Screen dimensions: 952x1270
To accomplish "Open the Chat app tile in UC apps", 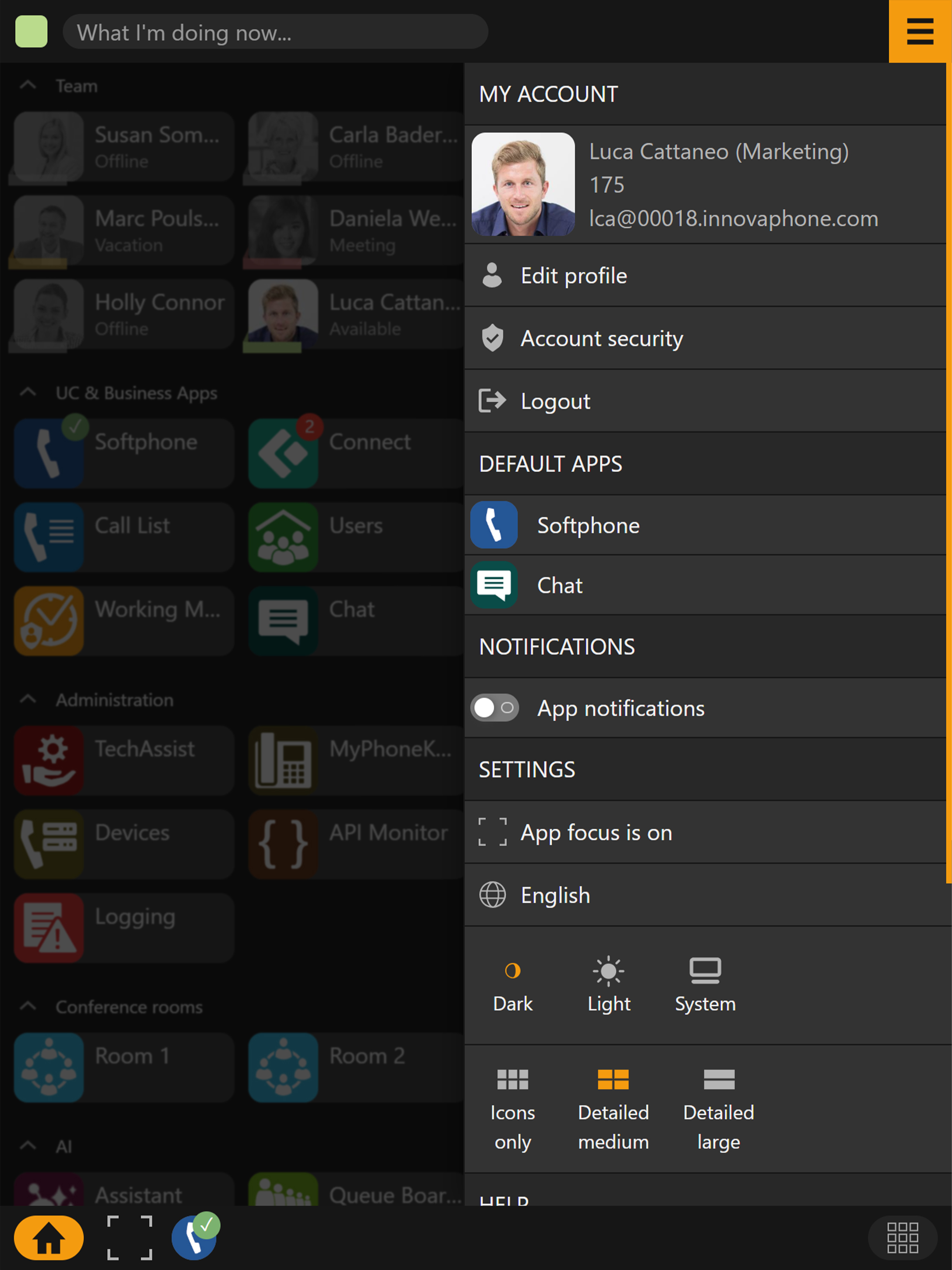I will [x=356, y=621].
